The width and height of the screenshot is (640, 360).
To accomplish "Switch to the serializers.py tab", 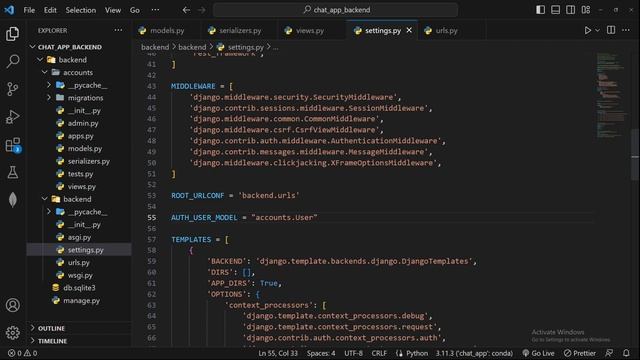I will [240, 31].
